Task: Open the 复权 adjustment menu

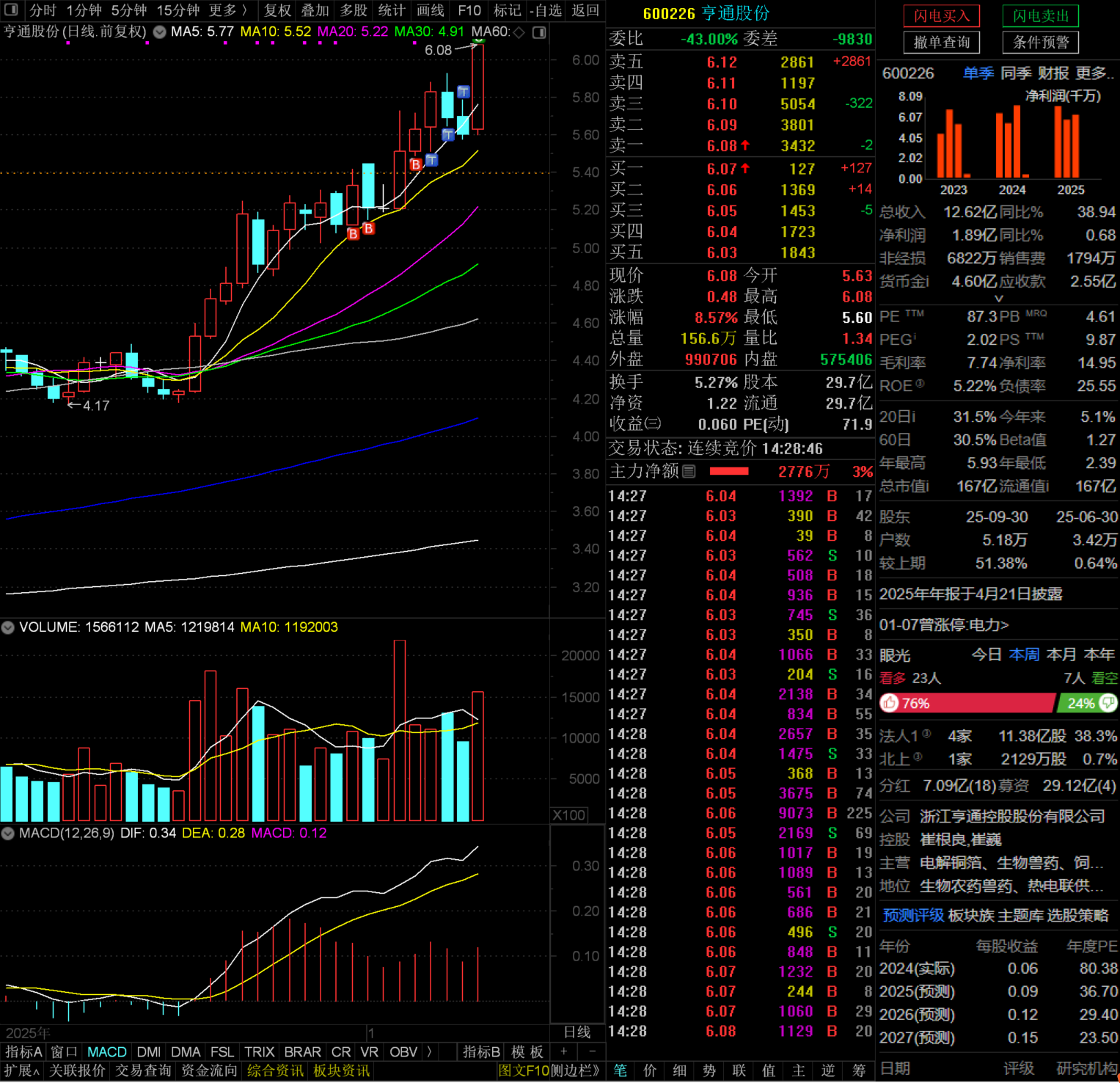Action: [277, 10]
